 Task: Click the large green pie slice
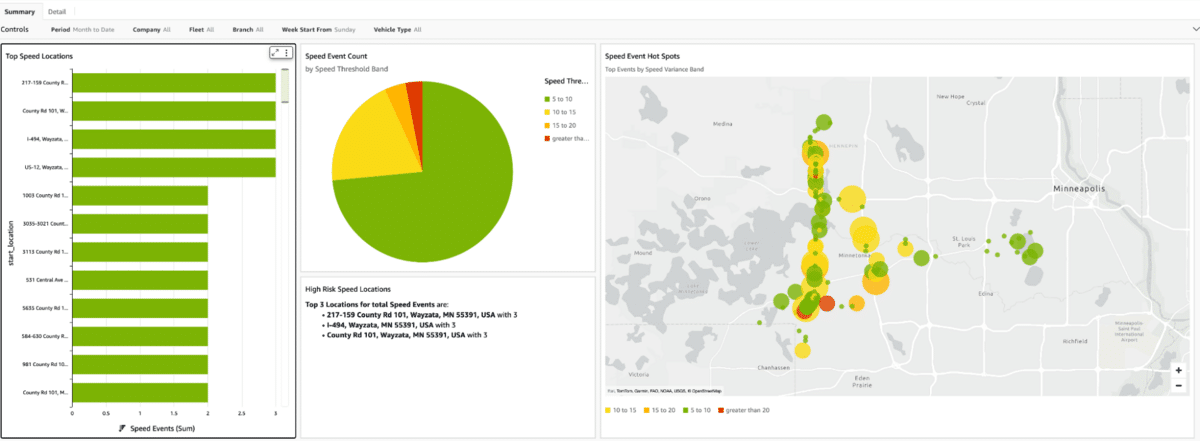(x=440, y=200)
